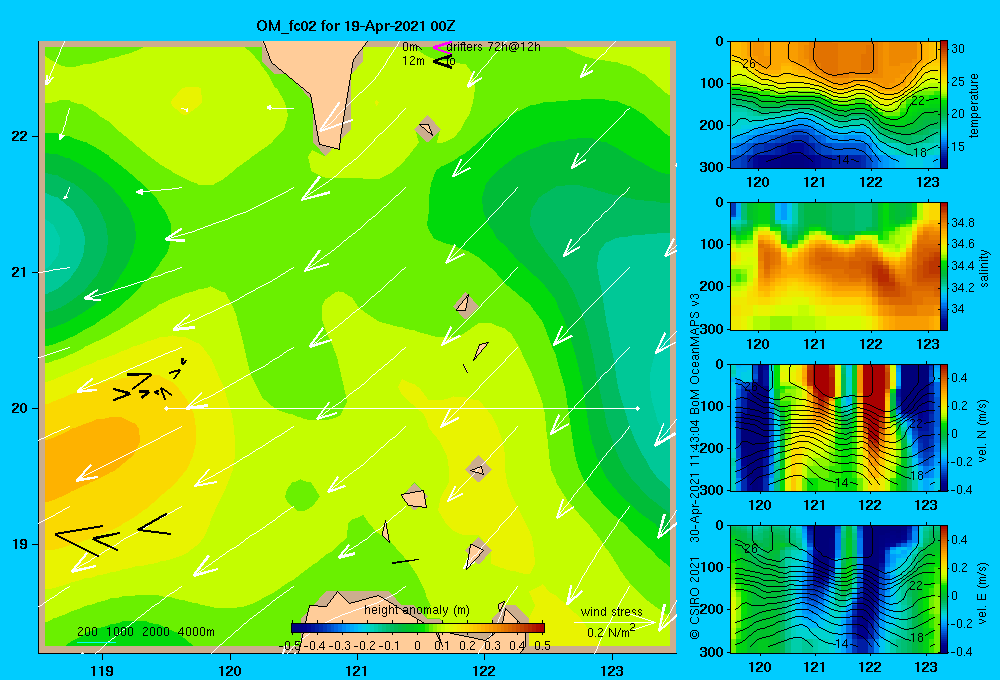Select the eastward velocity section panel
The image size is (1000, 680).
(x=835, y=589)
